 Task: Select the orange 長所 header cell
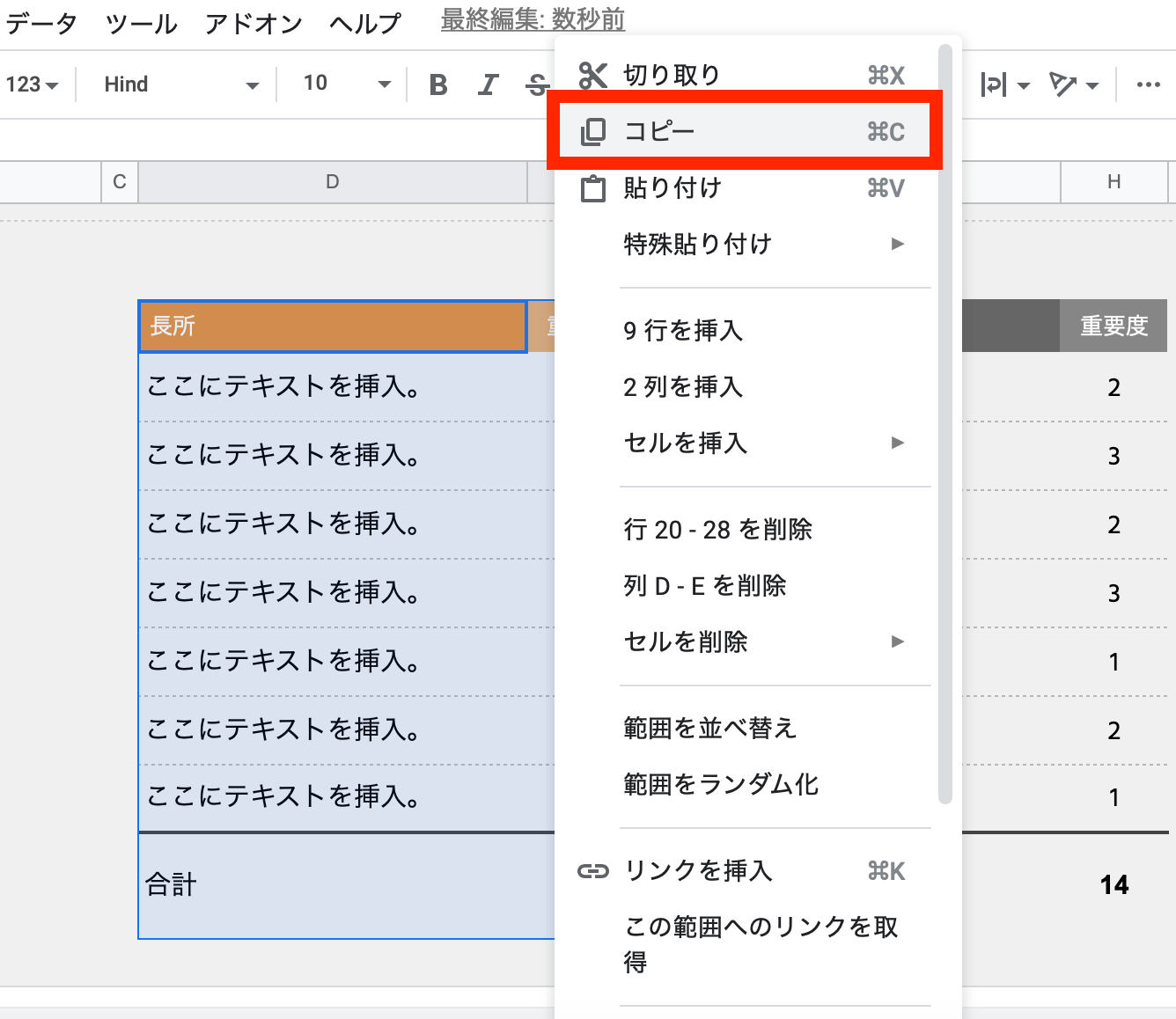pos(333,326)
